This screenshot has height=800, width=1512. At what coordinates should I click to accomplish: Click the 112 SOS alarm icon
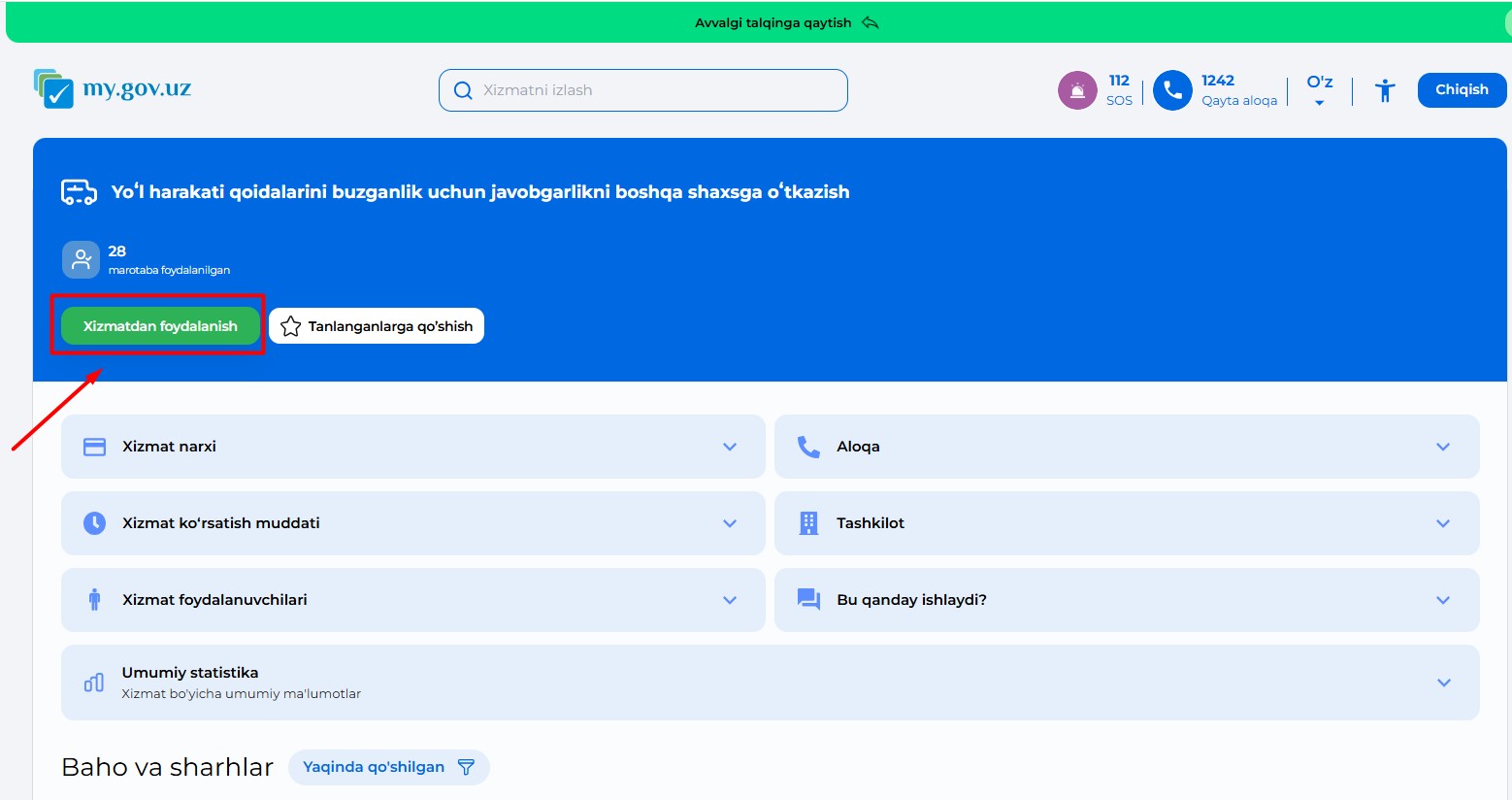tap(1076, 90)
